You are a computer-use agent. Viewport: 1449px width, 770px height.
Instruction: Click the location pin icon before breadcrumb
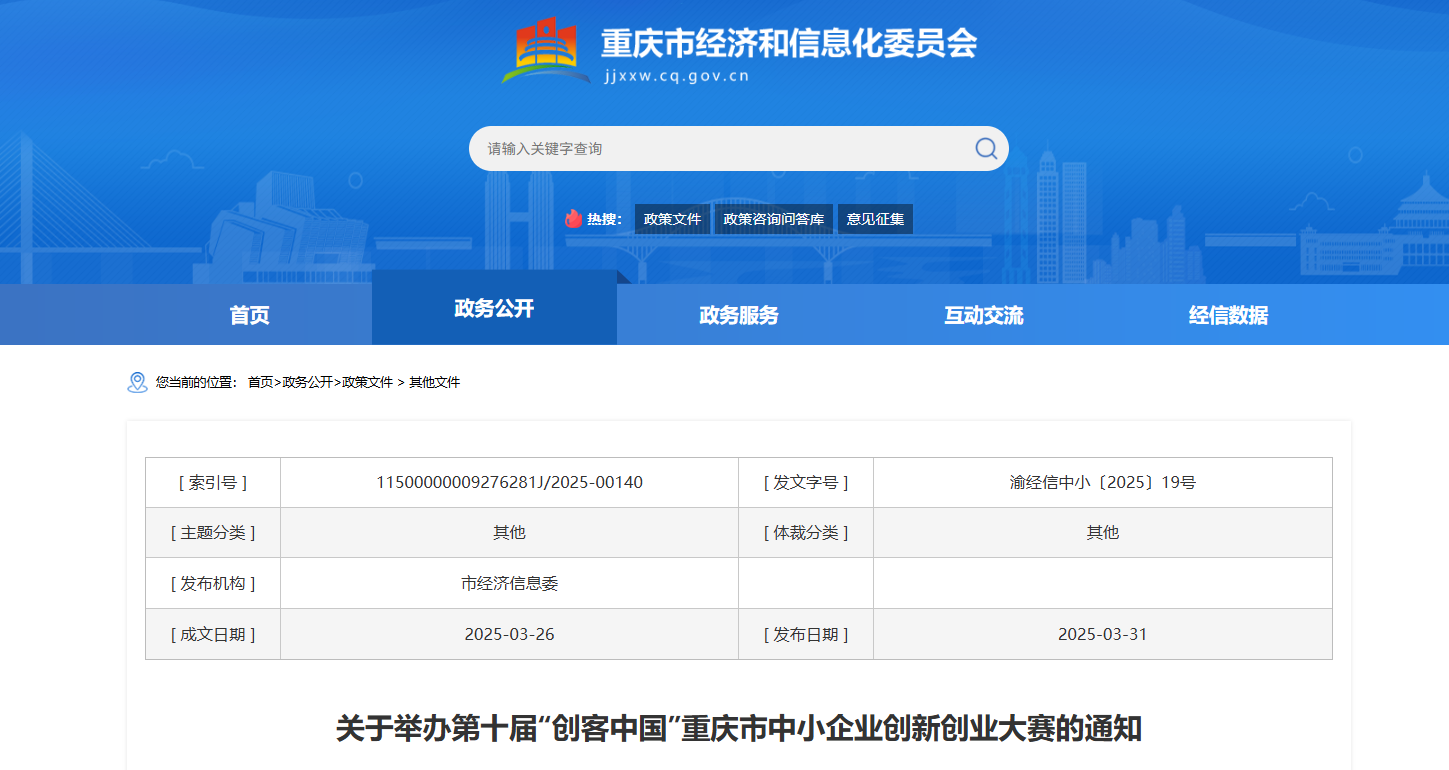coord(136,381)
